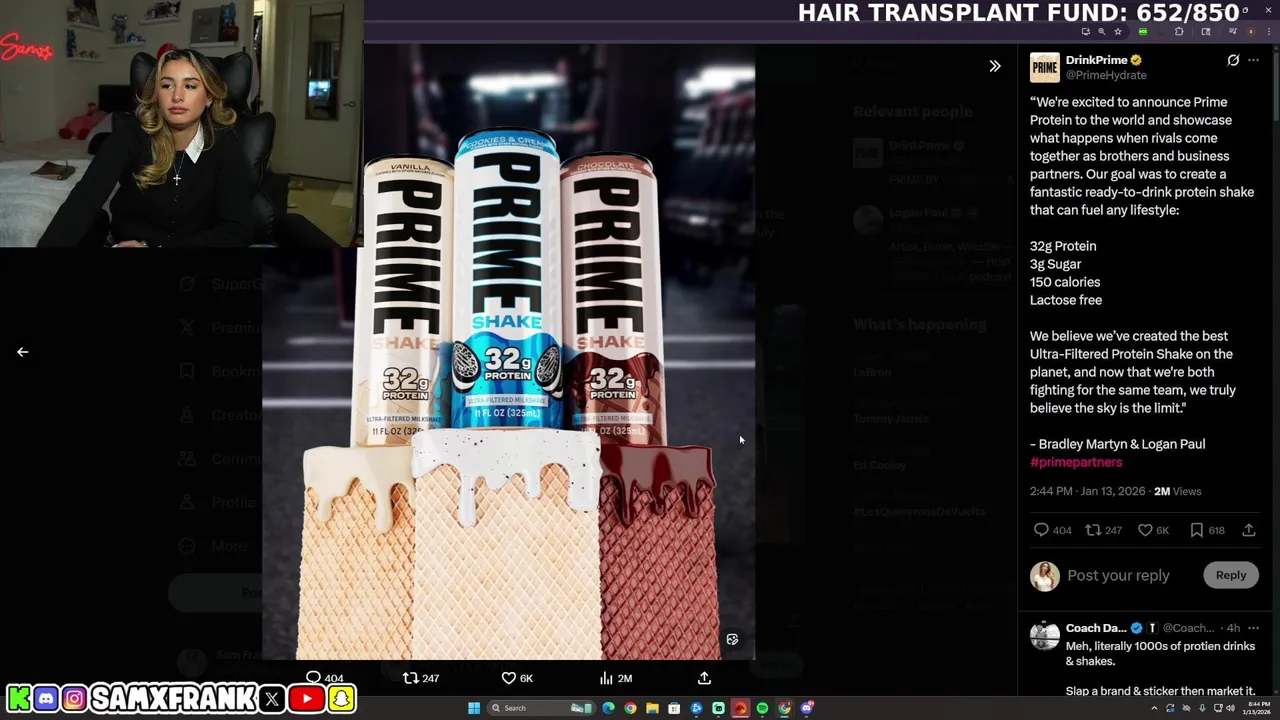View analytics icon under image showing 2M
Screen dimensions: 1280x720
[x=606, y=678]
